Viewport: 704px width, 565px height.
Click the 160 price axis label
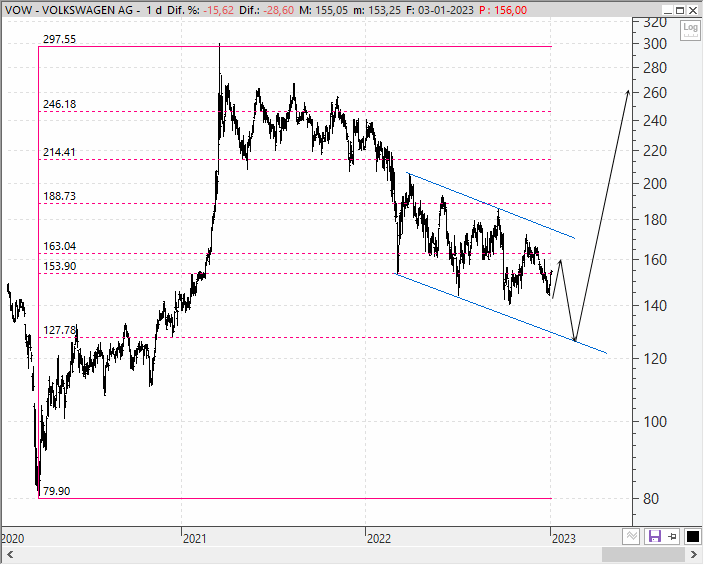pos(655,260)
